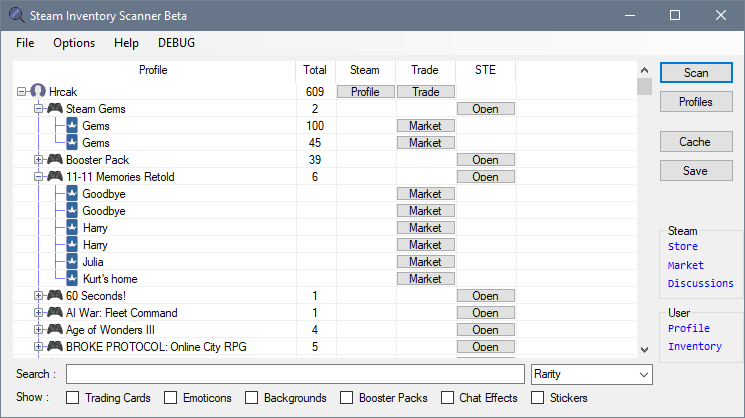Open the Help menu
The image size is (745, 418).
pyautogui.click(x=126, y=43)
